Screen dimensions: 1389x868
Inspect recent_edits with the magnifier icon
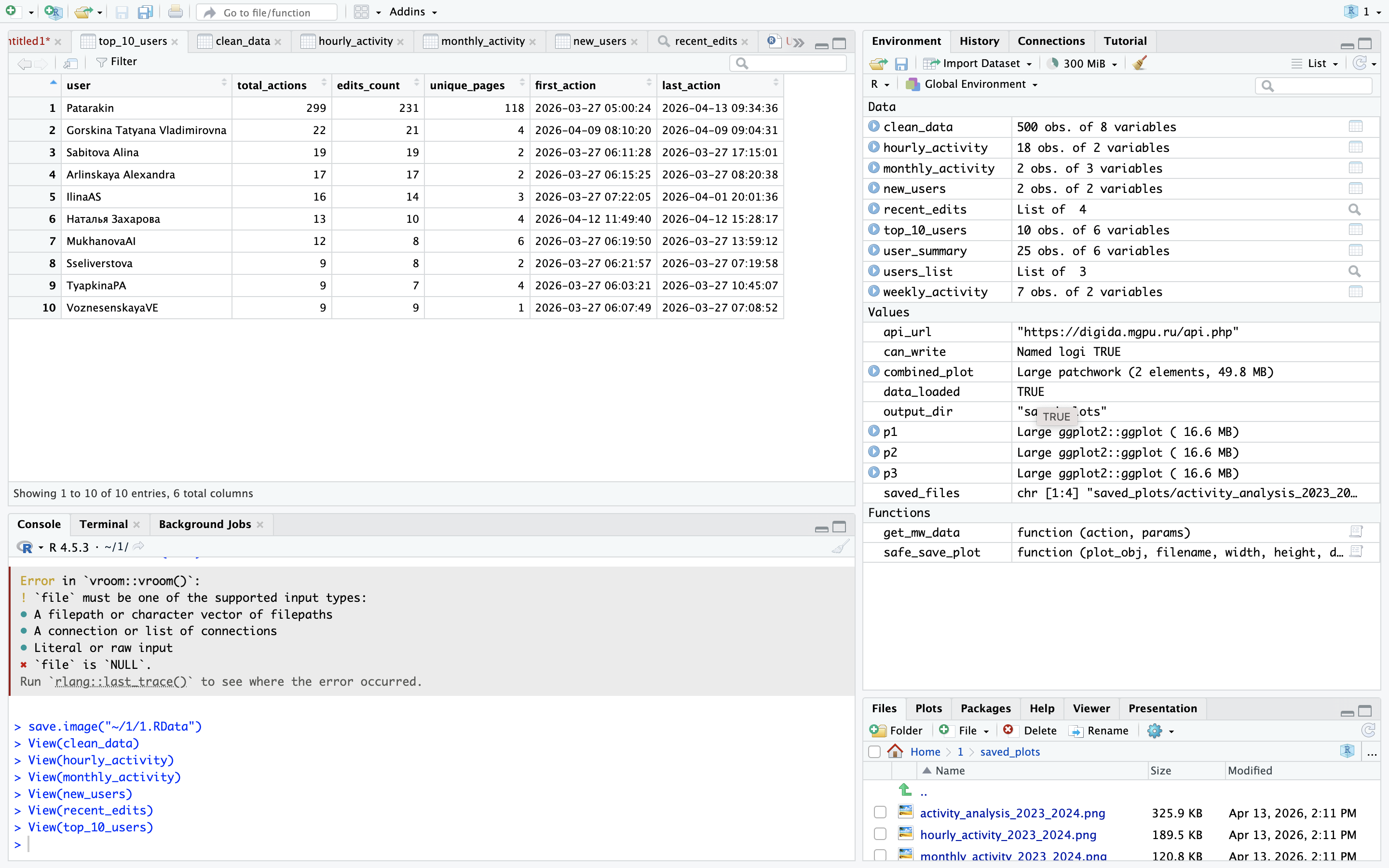(1355, 210)
